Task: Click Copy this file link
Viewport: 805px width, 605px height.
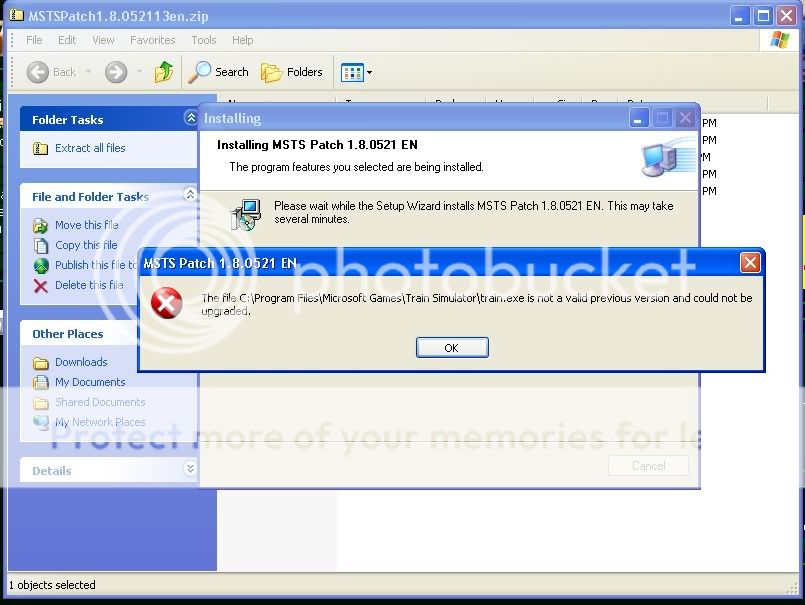Action: click(86, 245)
